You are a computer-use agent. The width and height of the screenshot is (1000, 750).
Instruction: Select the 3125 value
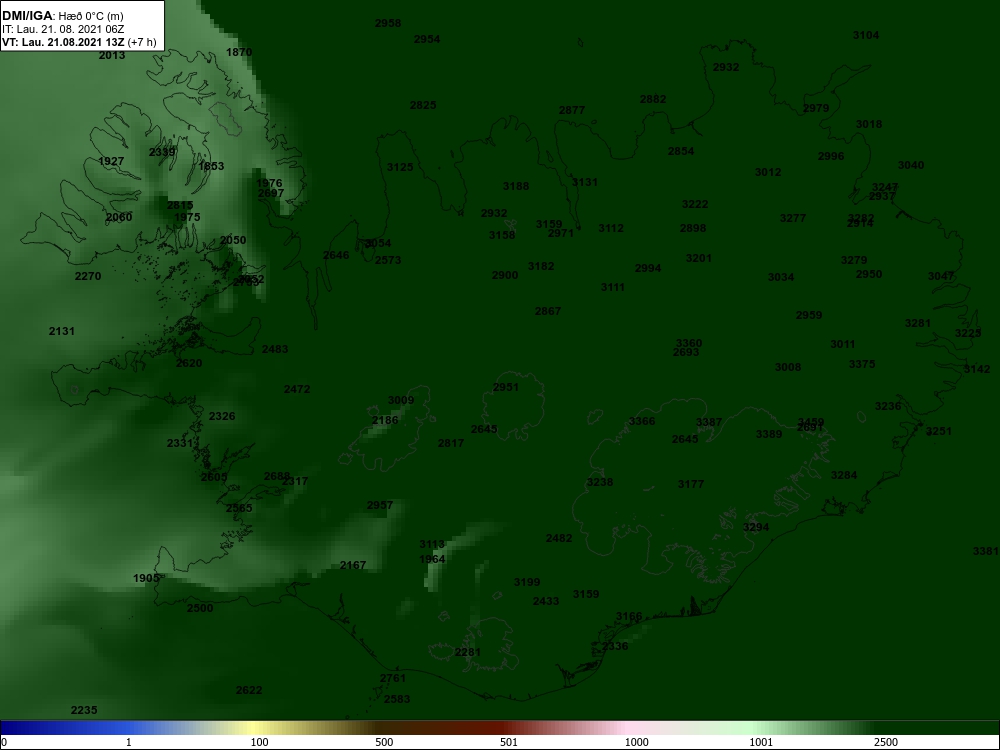[x=400, y=167]
